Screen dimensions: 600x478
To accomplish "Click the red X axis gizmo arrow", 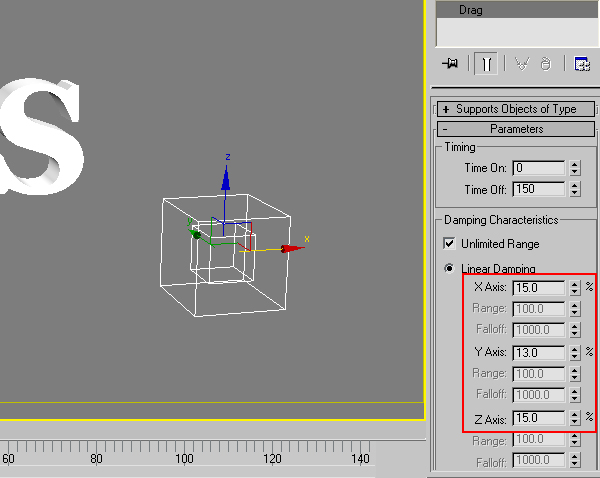I will [x=291, y=248].
